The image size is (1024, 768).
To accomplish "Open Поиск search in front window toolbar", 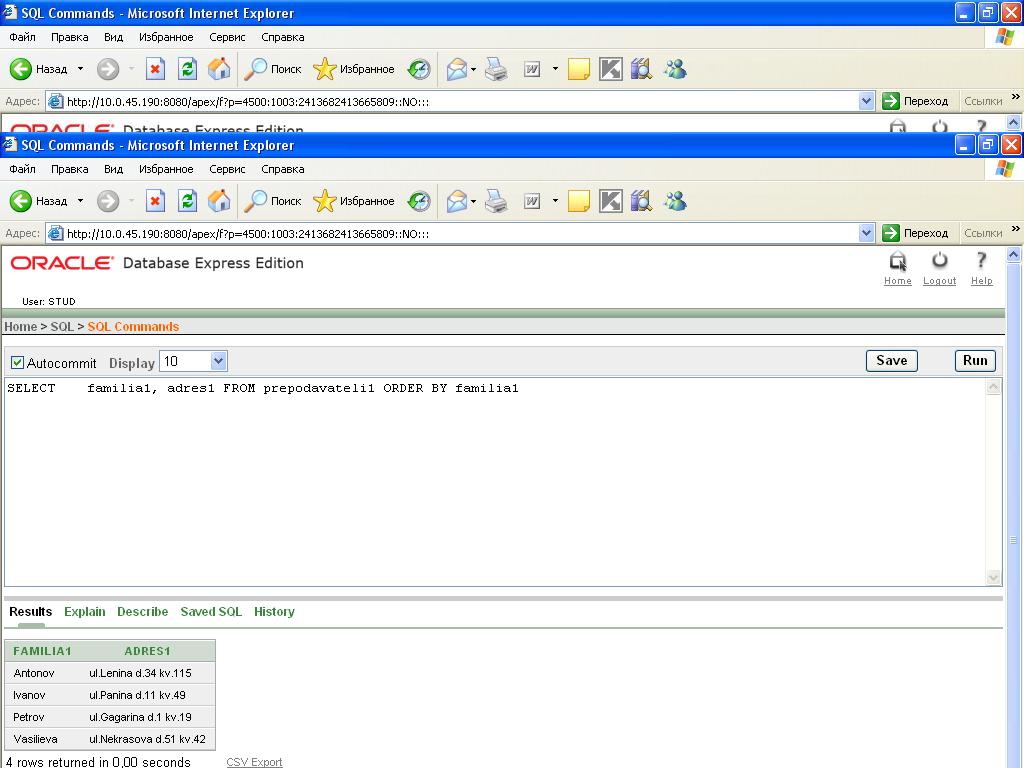I will pyautogui.click(x=272, y=201).
